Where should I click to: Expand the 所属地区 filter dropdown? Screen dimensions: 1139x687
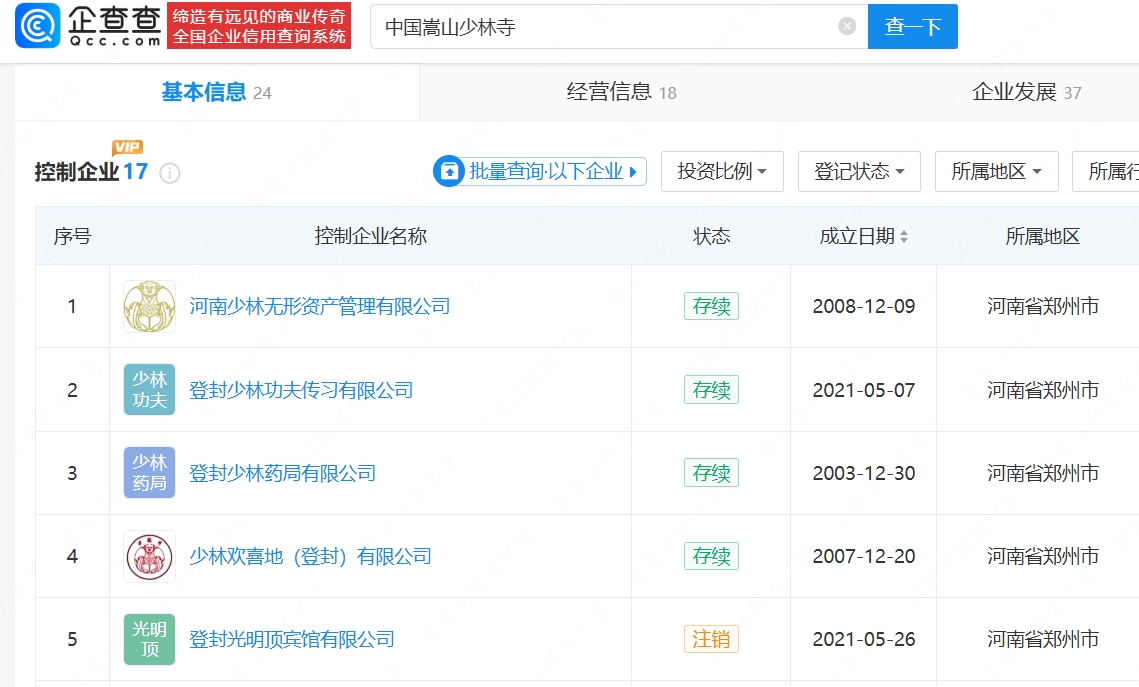point(996,172)
